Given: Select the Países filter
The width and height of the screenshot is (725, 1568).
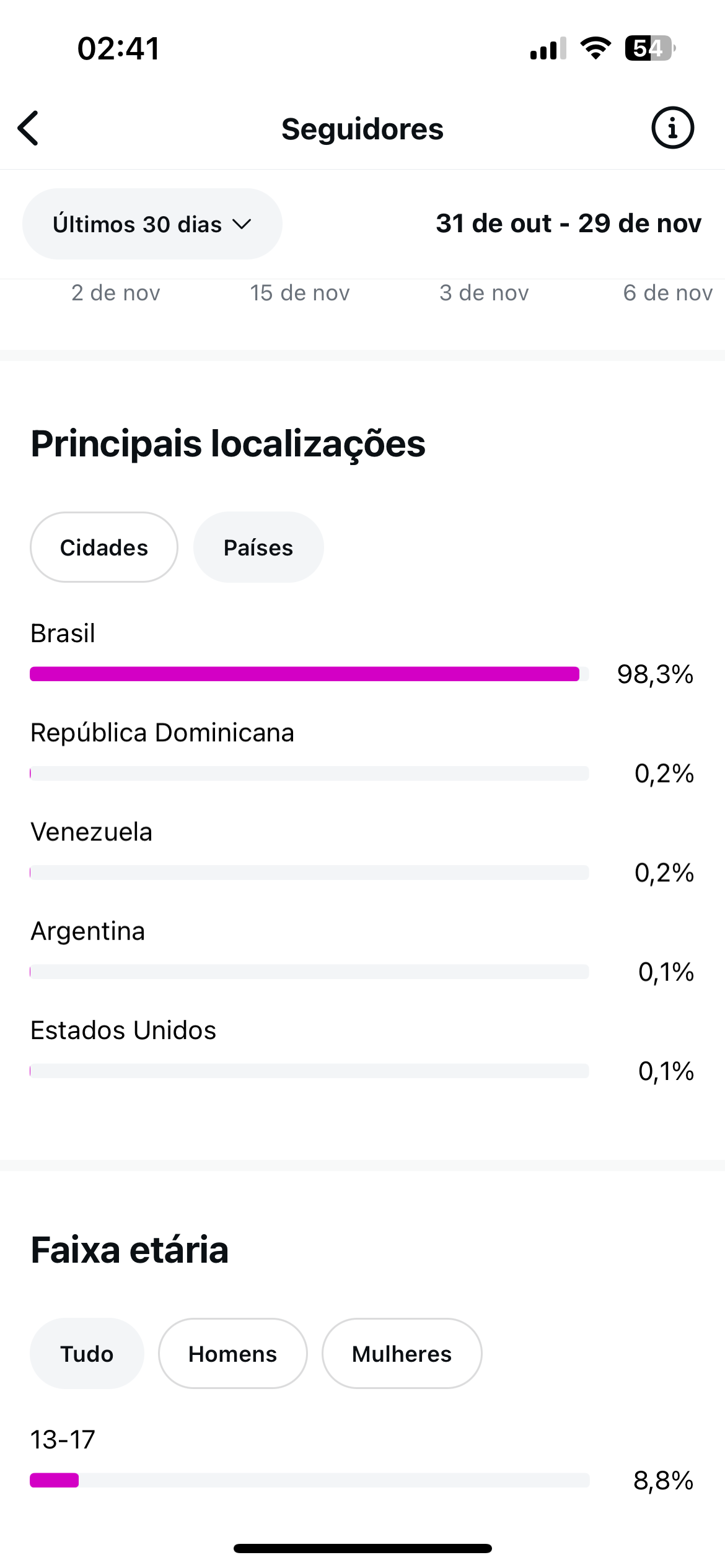Looking at the screenshot, I should coord(258,547).
